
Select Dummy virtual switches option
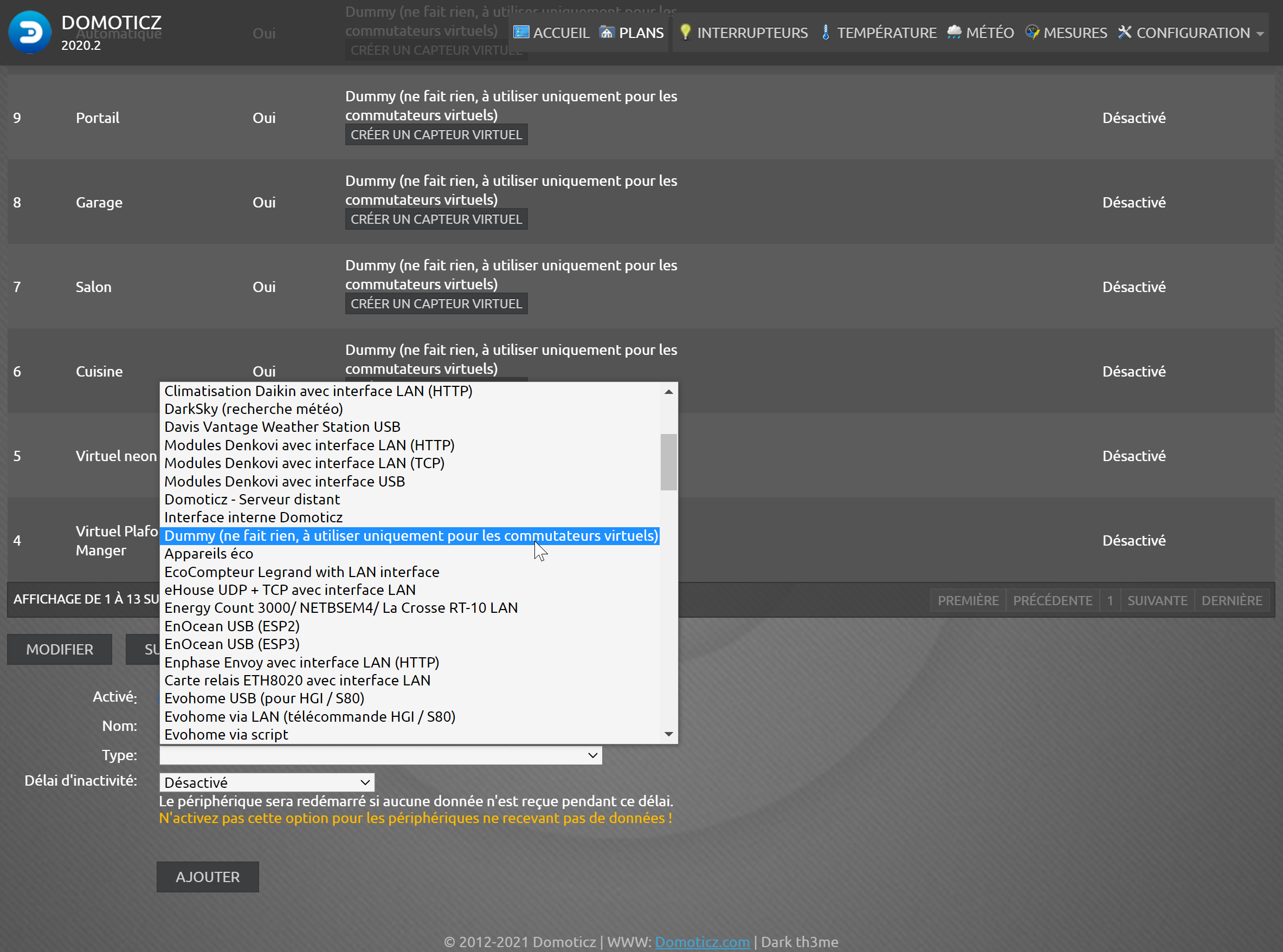click(x=410, y=536)
